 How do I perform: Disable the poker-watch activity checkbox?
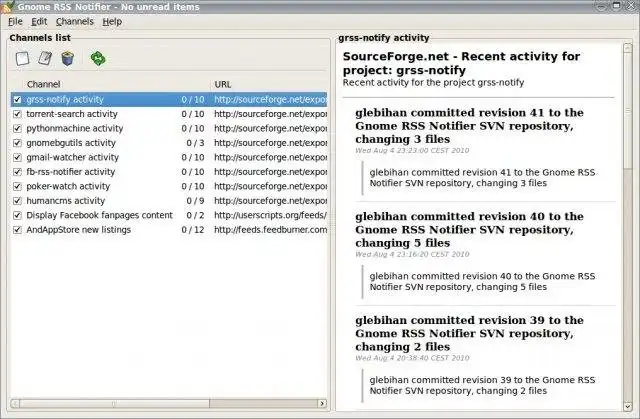click(17, 186)
